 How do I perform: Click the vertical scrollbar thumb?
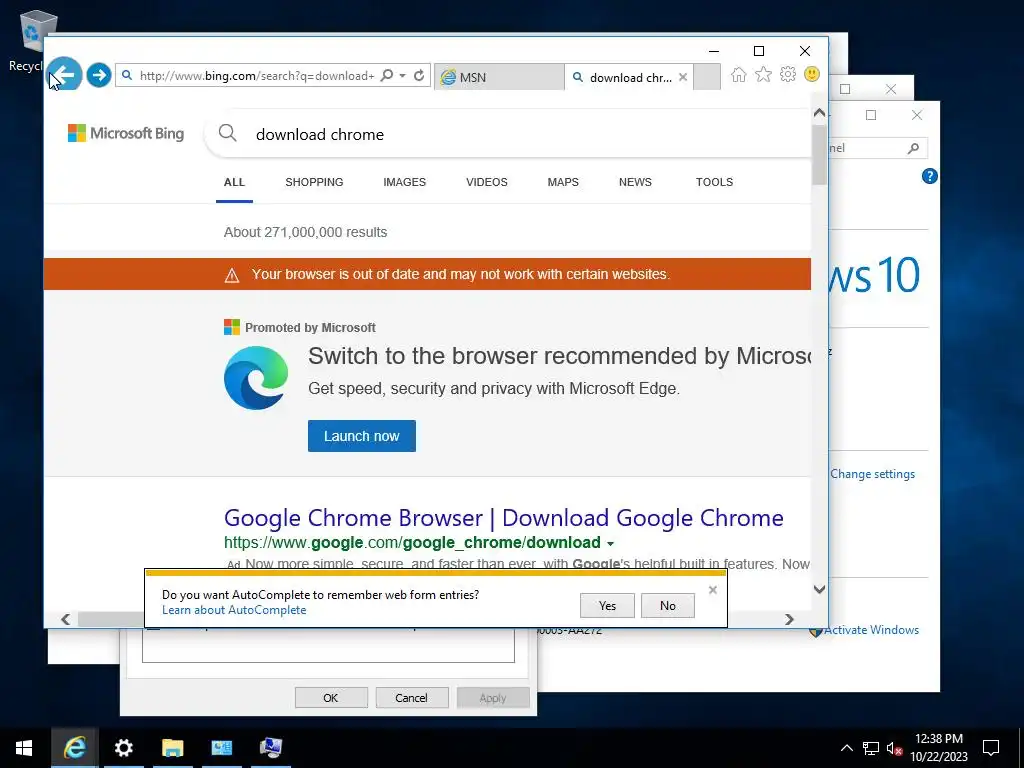(x=819, y=155)
